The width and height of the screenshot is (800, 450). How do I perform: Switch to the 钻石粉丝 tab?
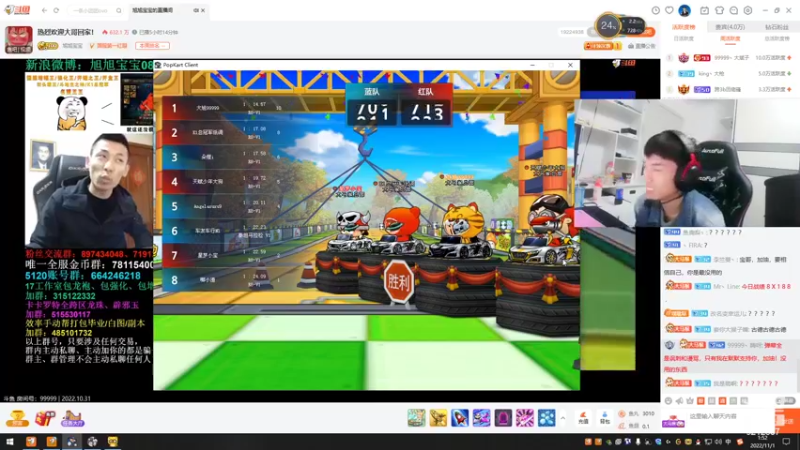777,27
